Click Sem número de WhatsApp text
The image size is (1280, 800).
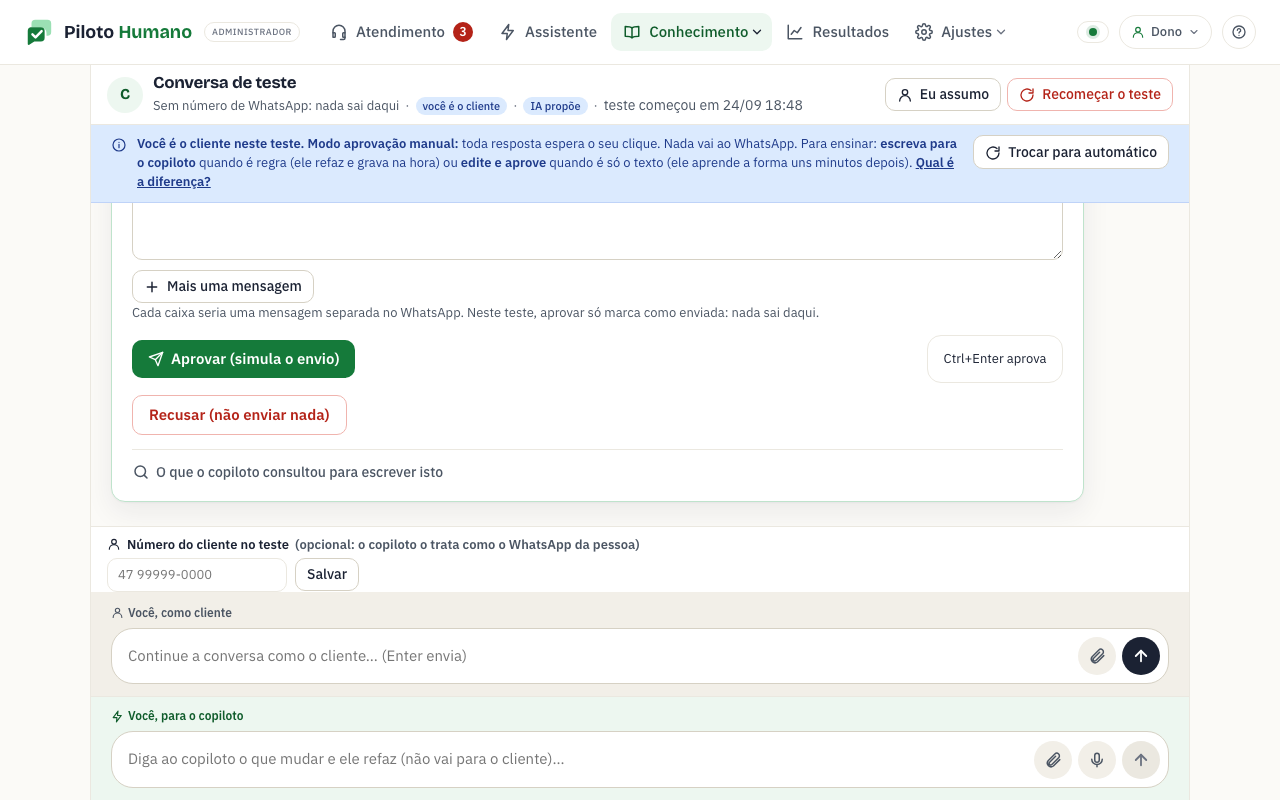(276, 106)
